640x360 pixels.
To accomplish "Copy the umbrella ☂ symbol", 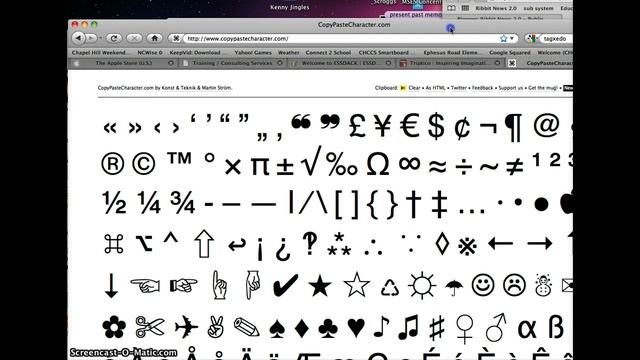I will pyautogui.click(x=454, y=287).
